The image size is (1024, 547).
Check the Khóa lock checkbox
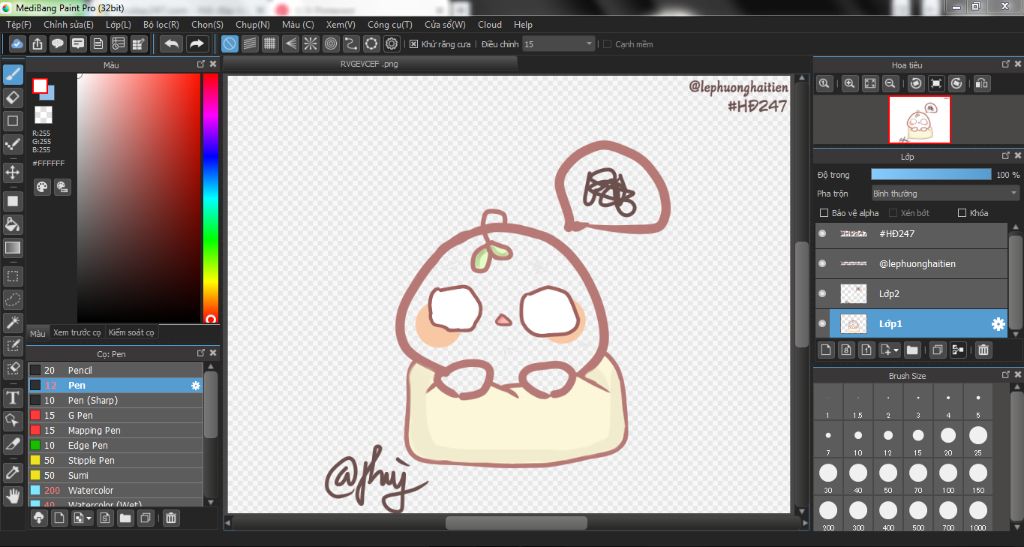tap(961, 213)
